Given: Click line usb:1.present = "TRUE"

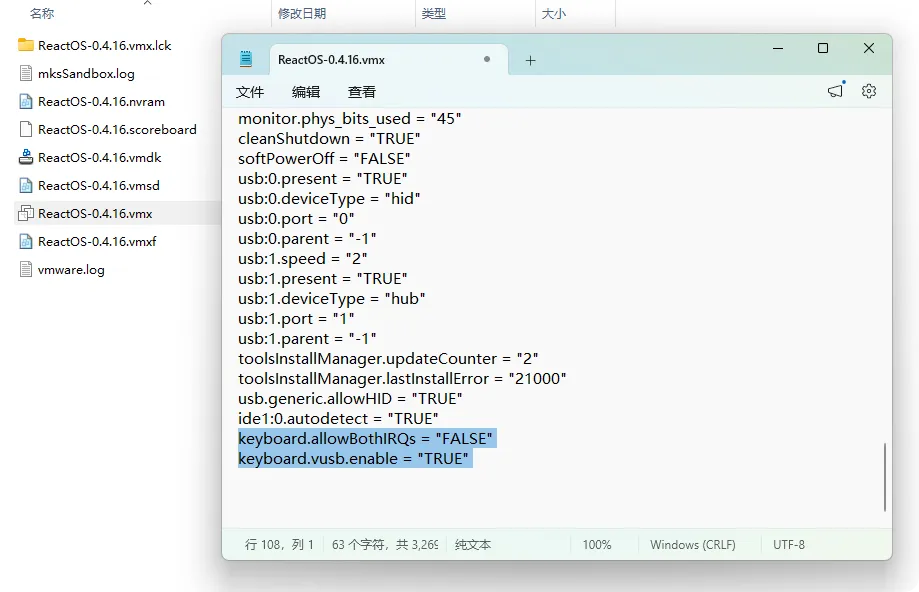Looking at the screenshot, I should tap(323, 278).
